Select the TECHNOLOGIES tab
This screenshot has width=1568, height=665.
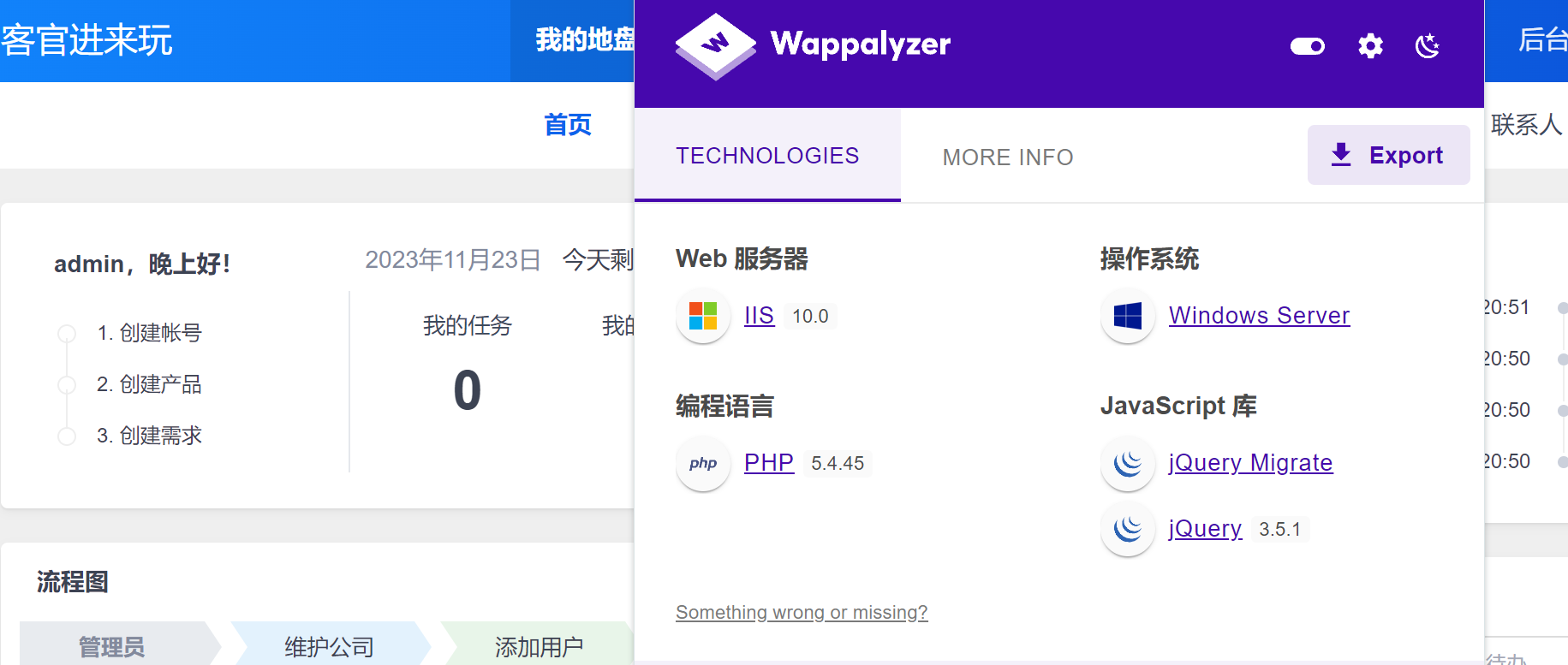767,156
